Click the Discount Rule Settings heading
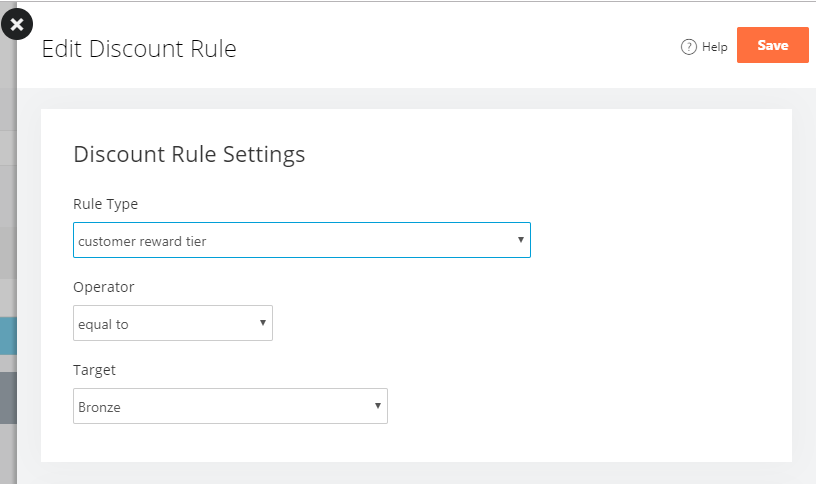This screenshot has height=484, width=816. 189,155
